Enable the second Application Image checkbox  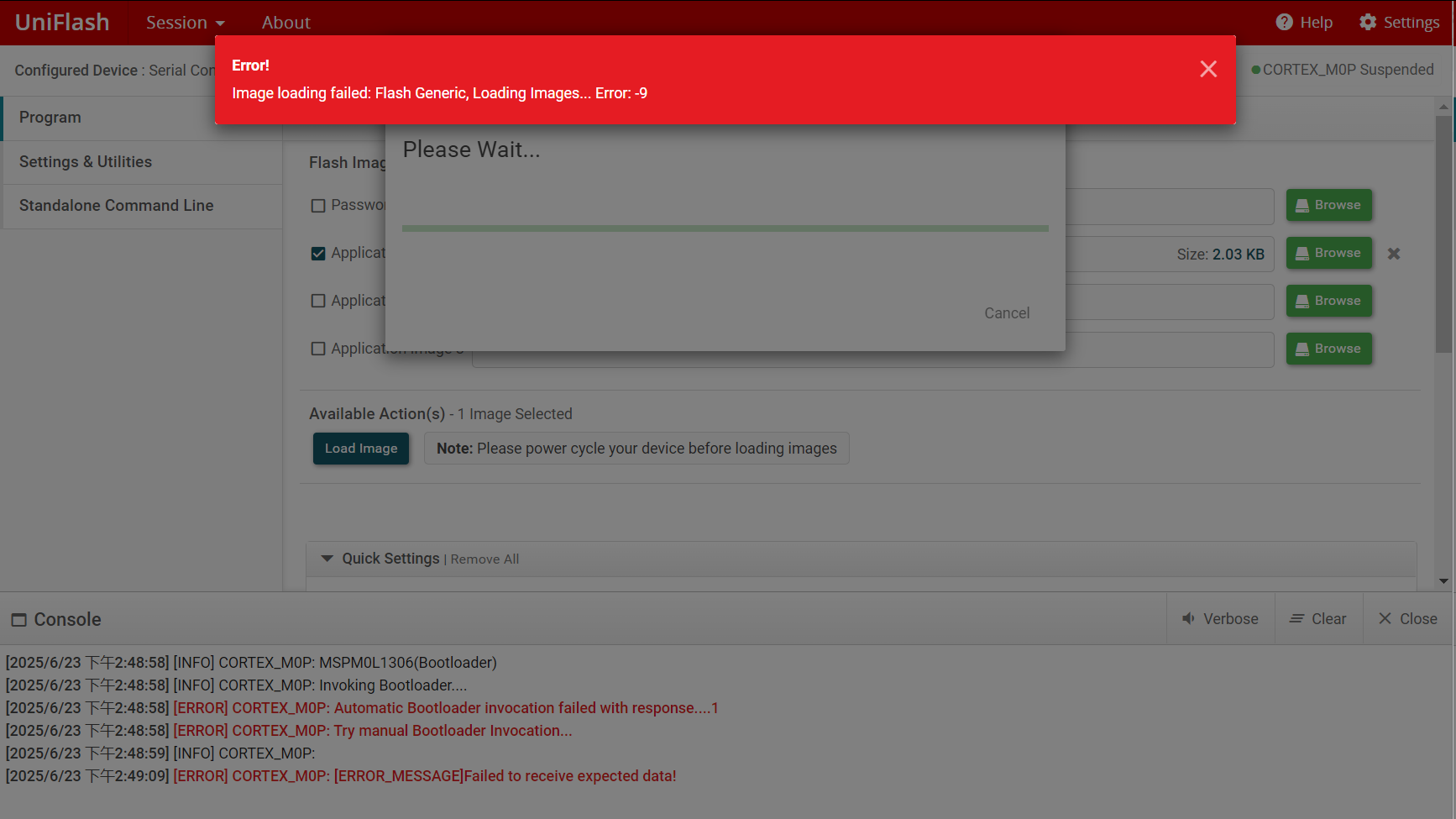[x=318, y=301]
